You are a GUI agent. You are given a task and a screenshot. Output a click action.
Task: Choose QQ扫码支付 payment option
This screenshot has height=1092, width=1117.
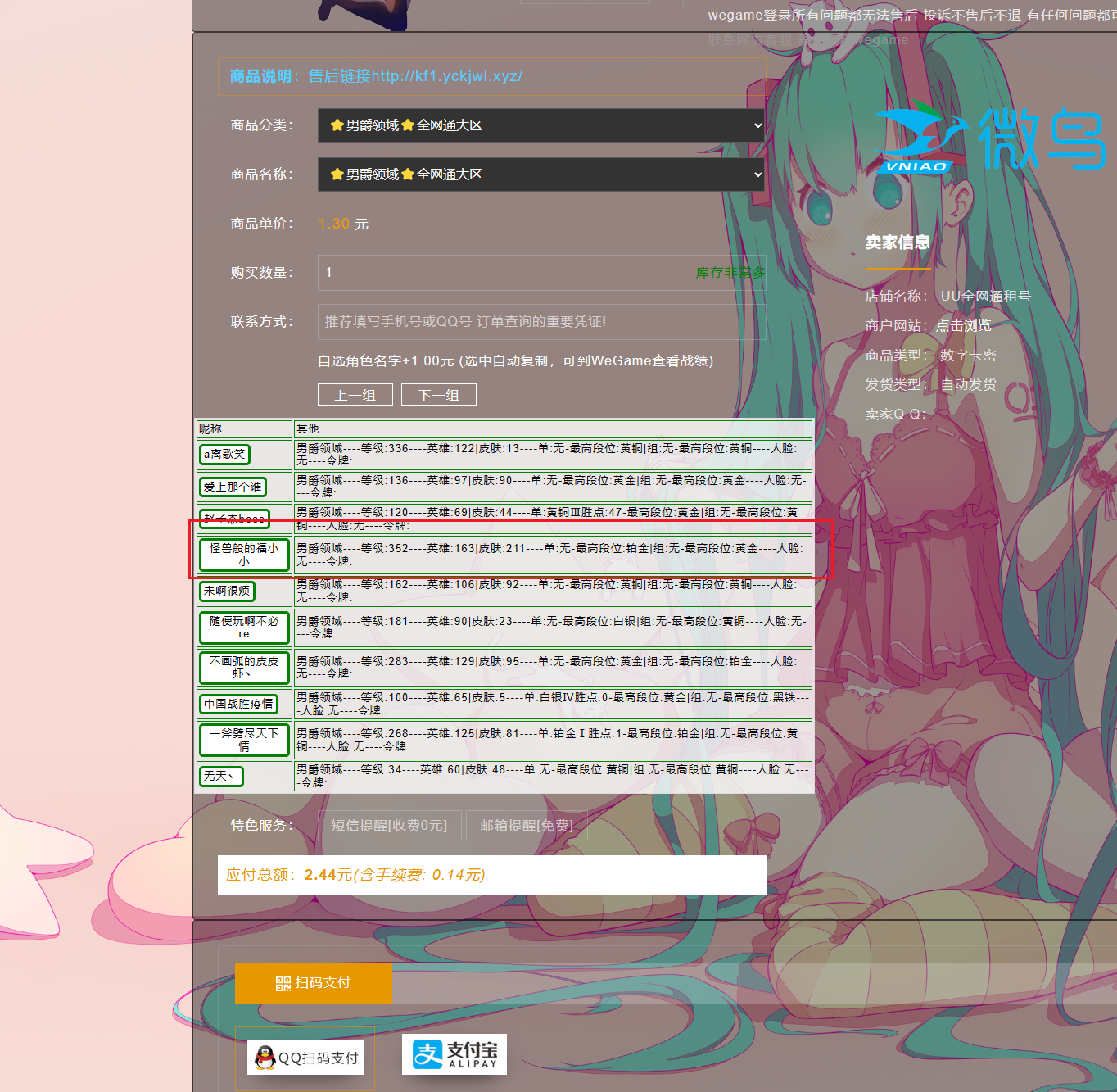(x=306, y=1058)
